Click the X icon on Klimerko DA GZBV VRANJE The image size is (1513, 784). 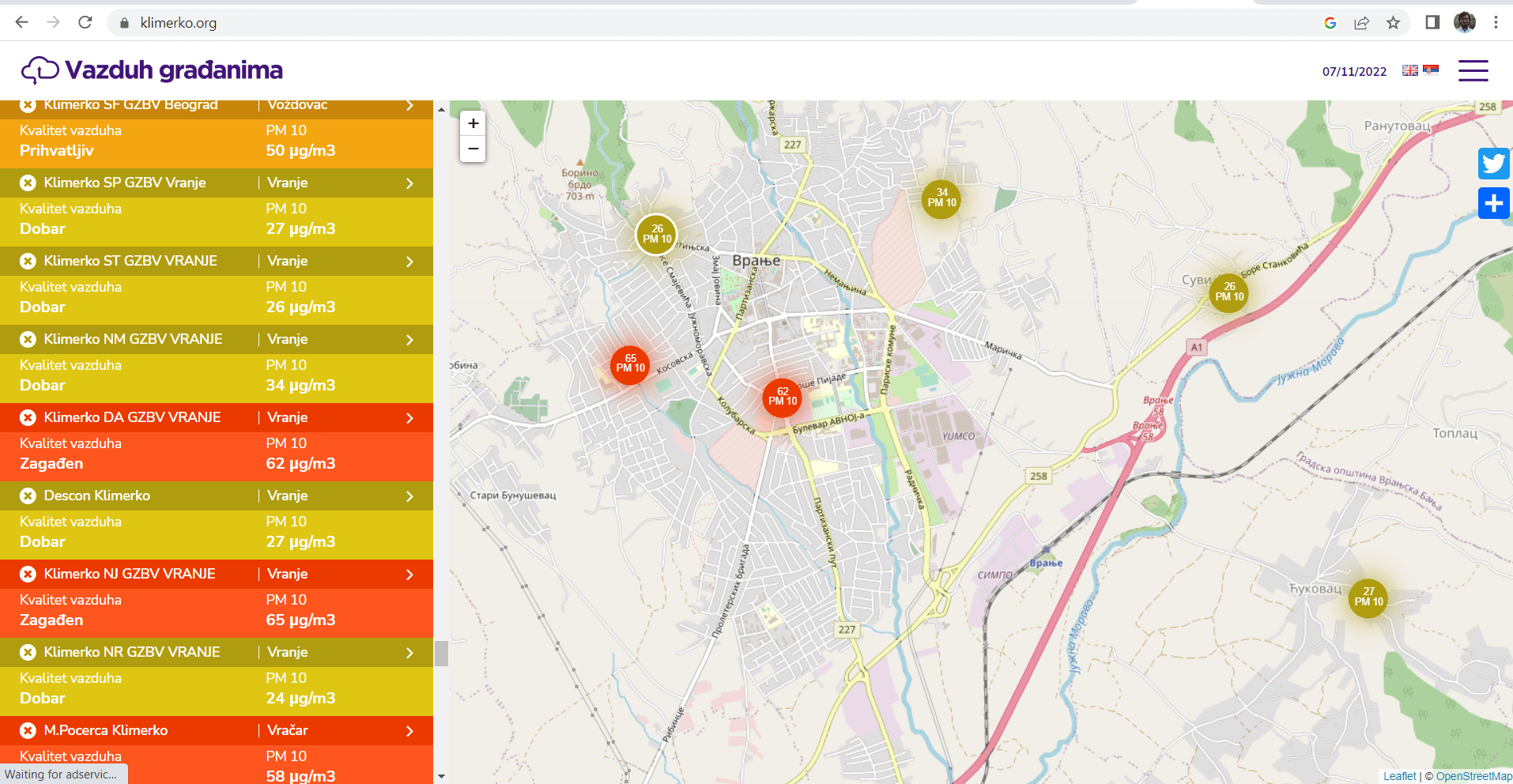[x=28, y=417]
